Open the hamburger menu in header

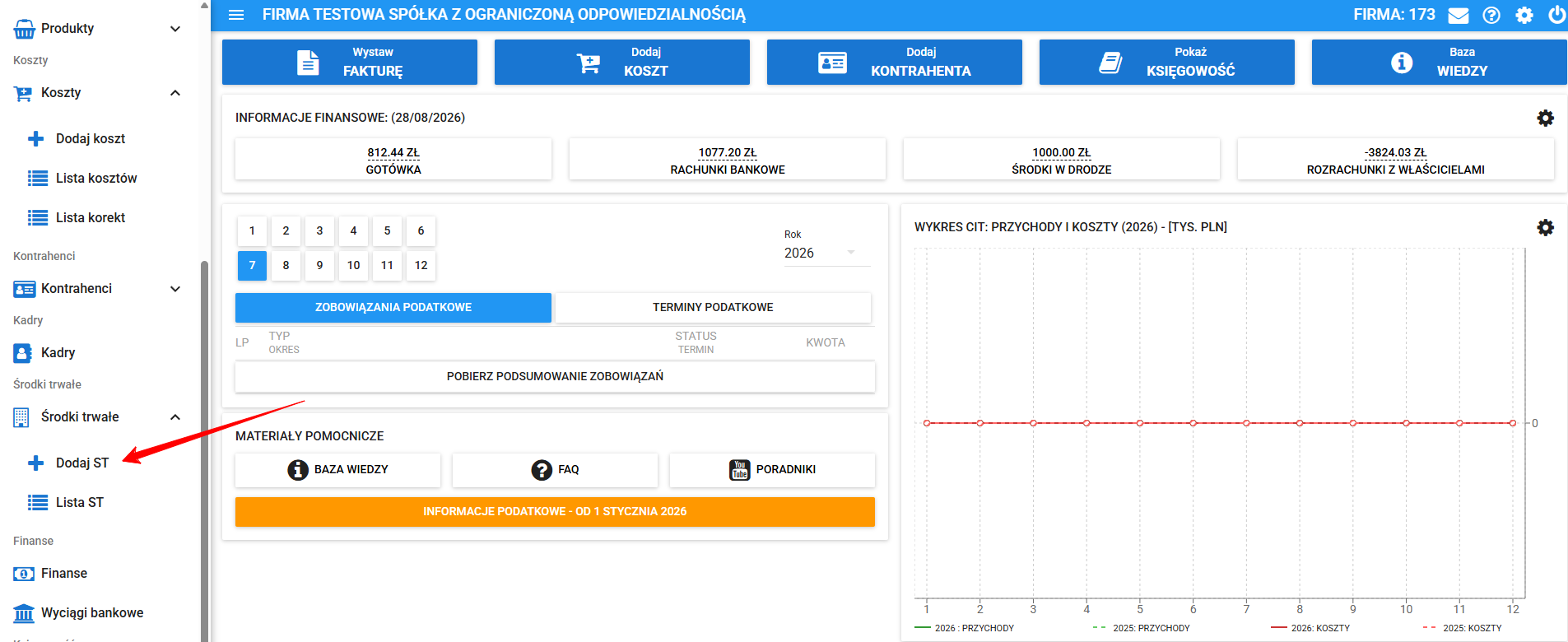click(236, 15)
